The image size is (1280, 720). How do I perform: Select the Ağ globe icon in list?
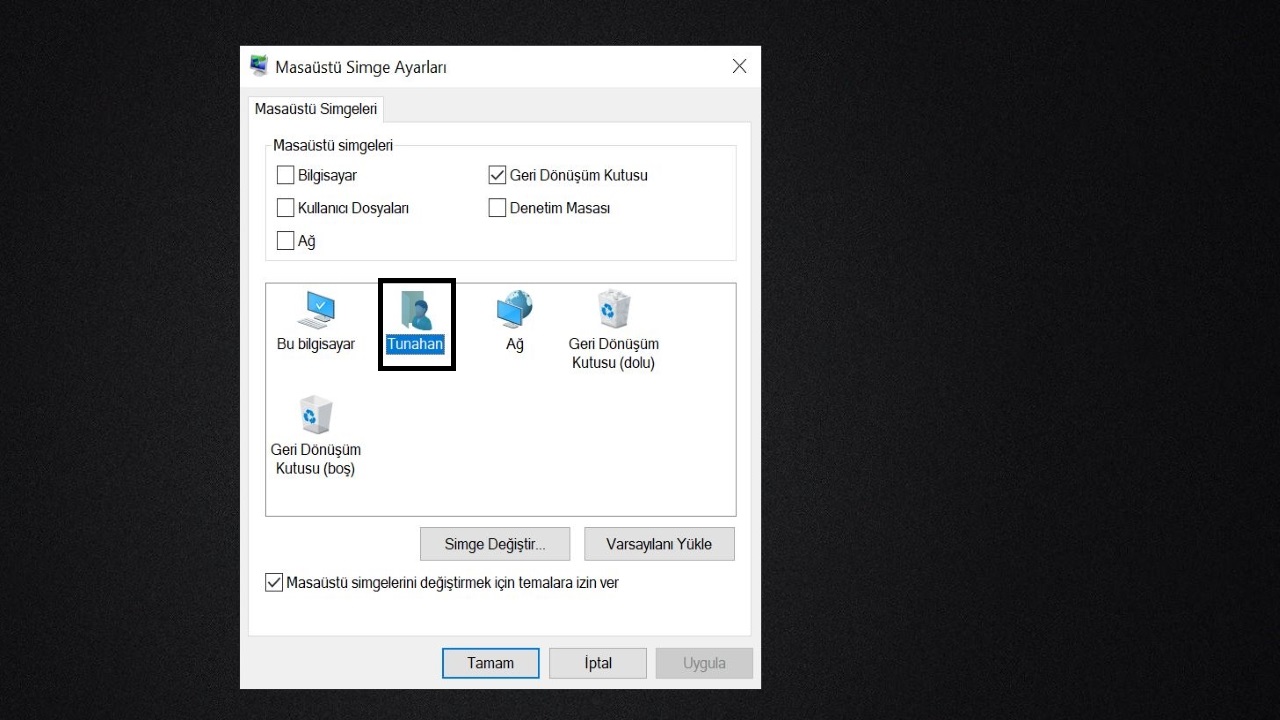(514, 311)
